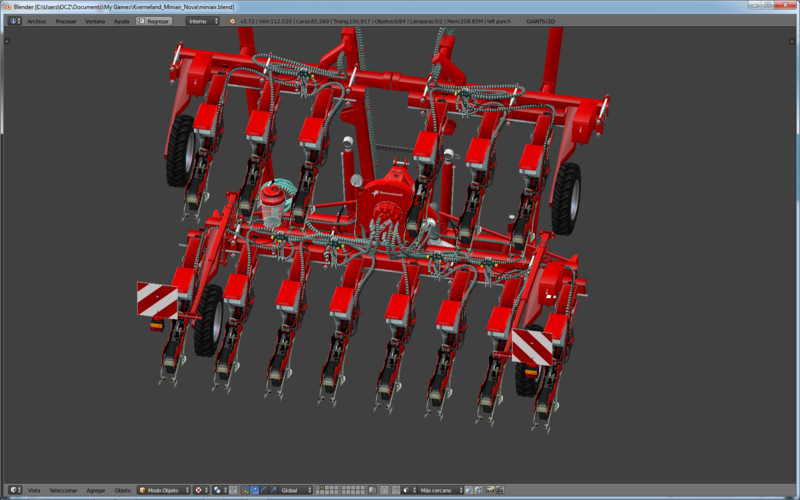
Task: Open the Agregar menu in viewport header
Action: click(96, 490)
